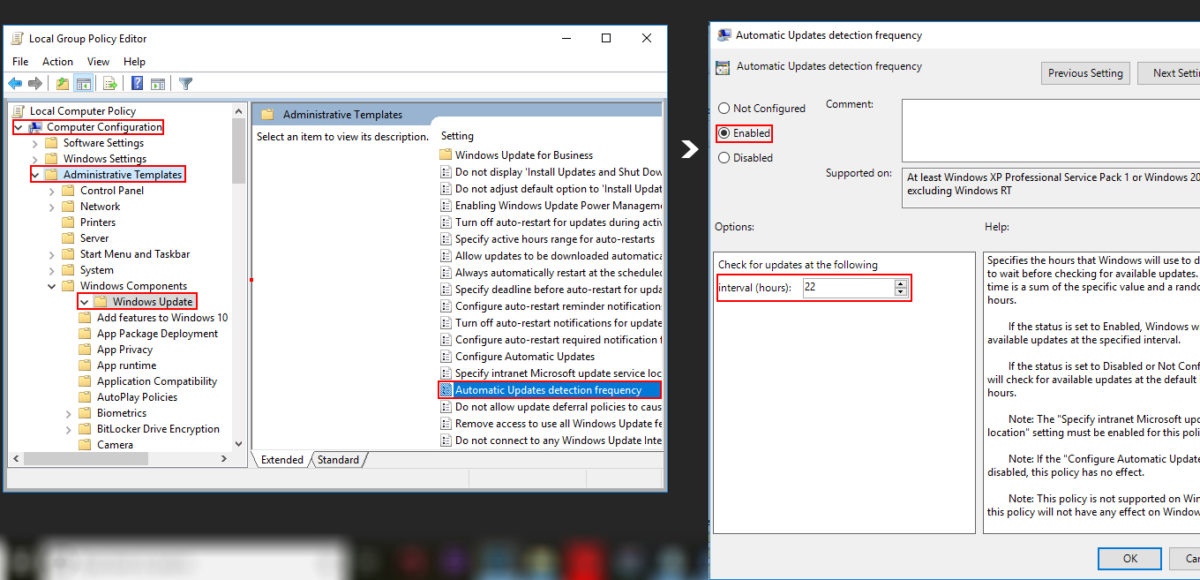
Task: Click the OK button
Action: (1129, 559)
